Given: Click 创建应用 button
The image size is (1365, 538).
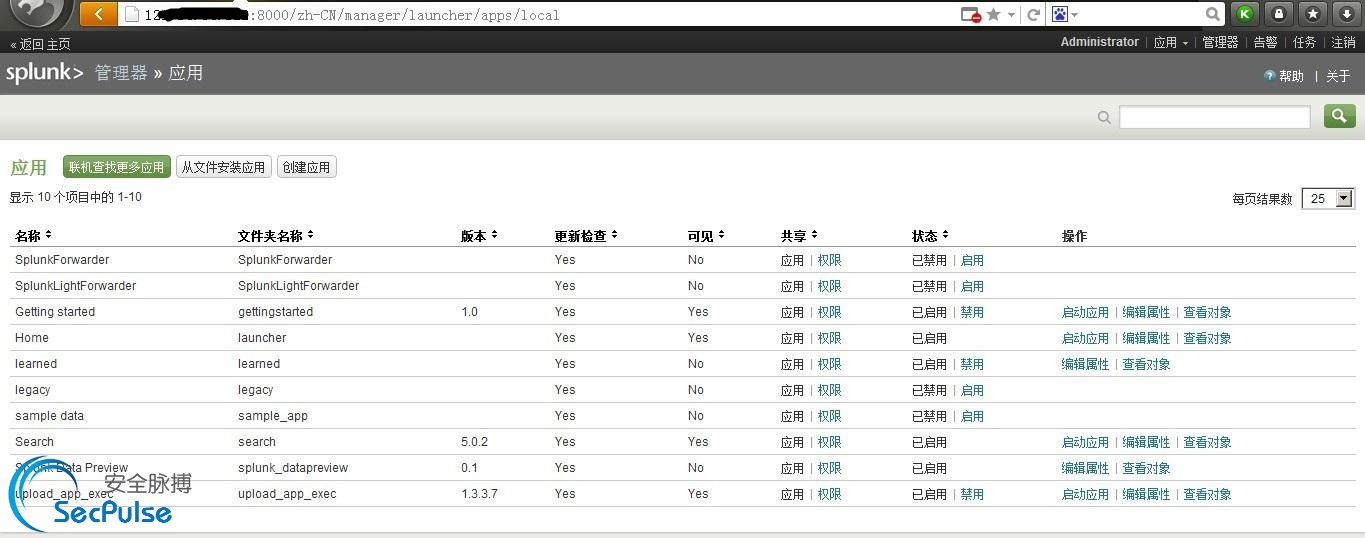Looking at the screenshot, I should 306,167.
